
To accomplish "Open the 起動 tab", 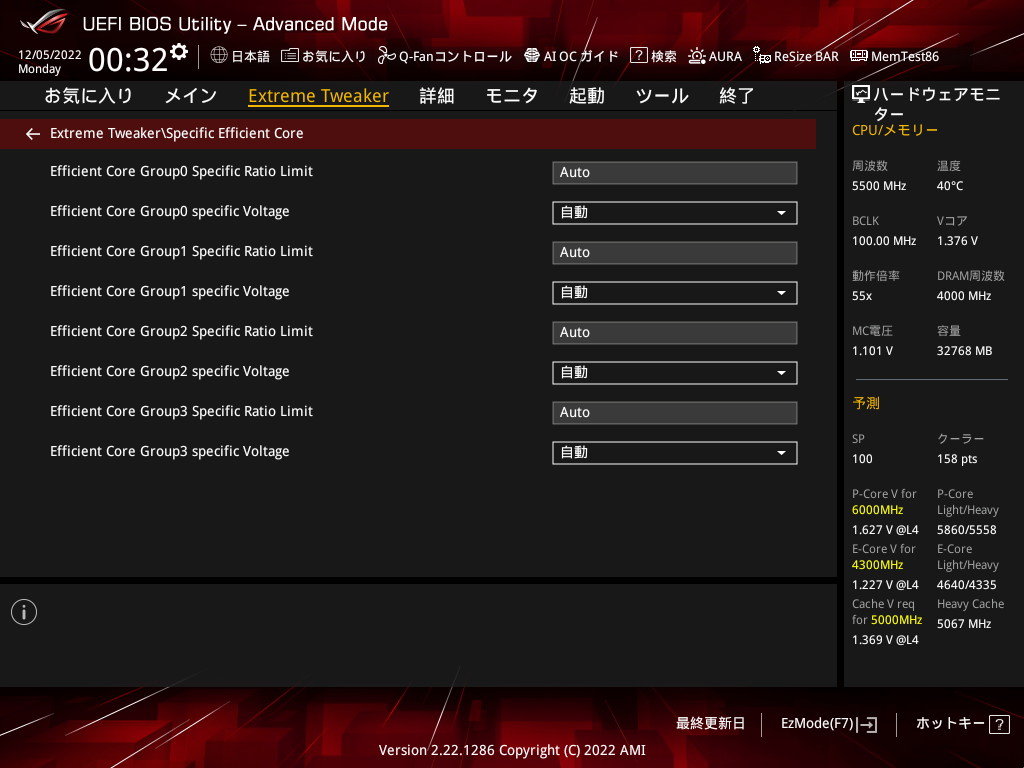I will click(x=586, y=96).
